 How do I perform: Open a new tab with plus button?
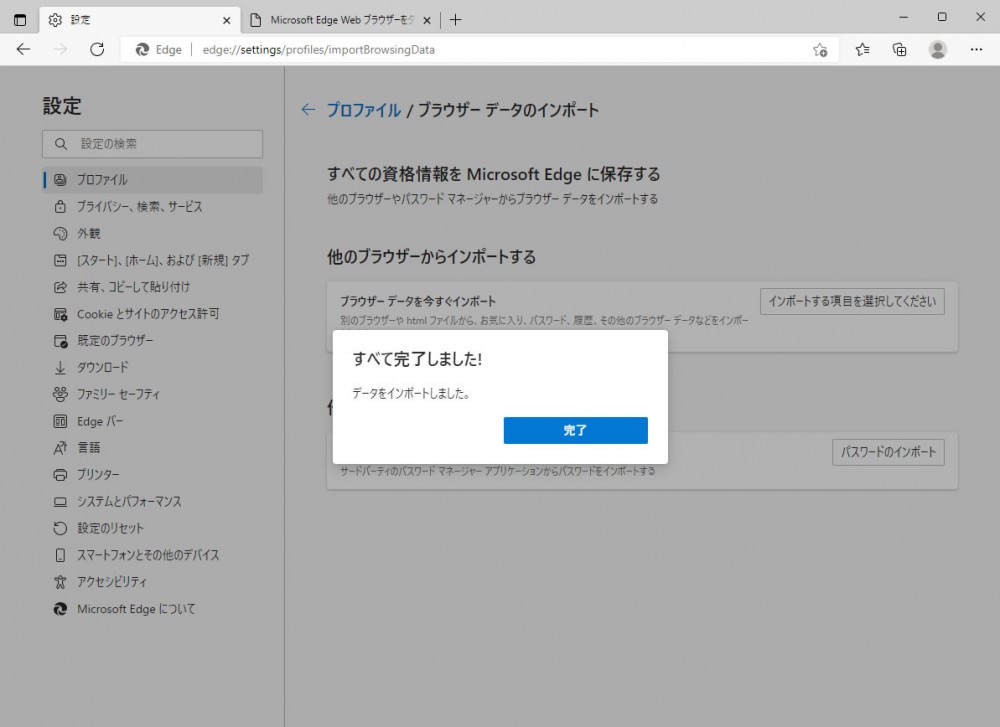point(455,20)
